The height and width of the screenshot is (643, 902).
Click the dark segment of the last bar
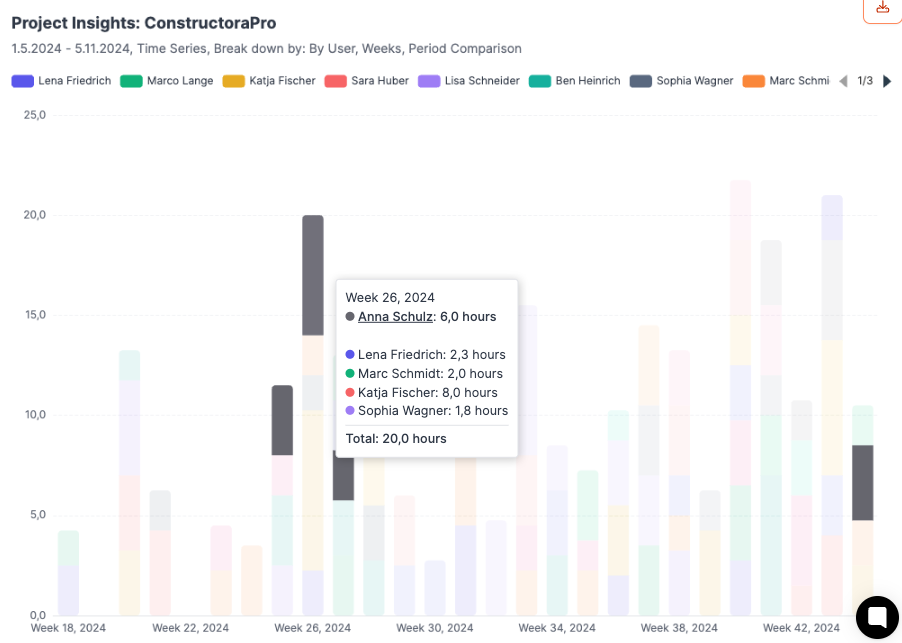(x=862, y=482)
